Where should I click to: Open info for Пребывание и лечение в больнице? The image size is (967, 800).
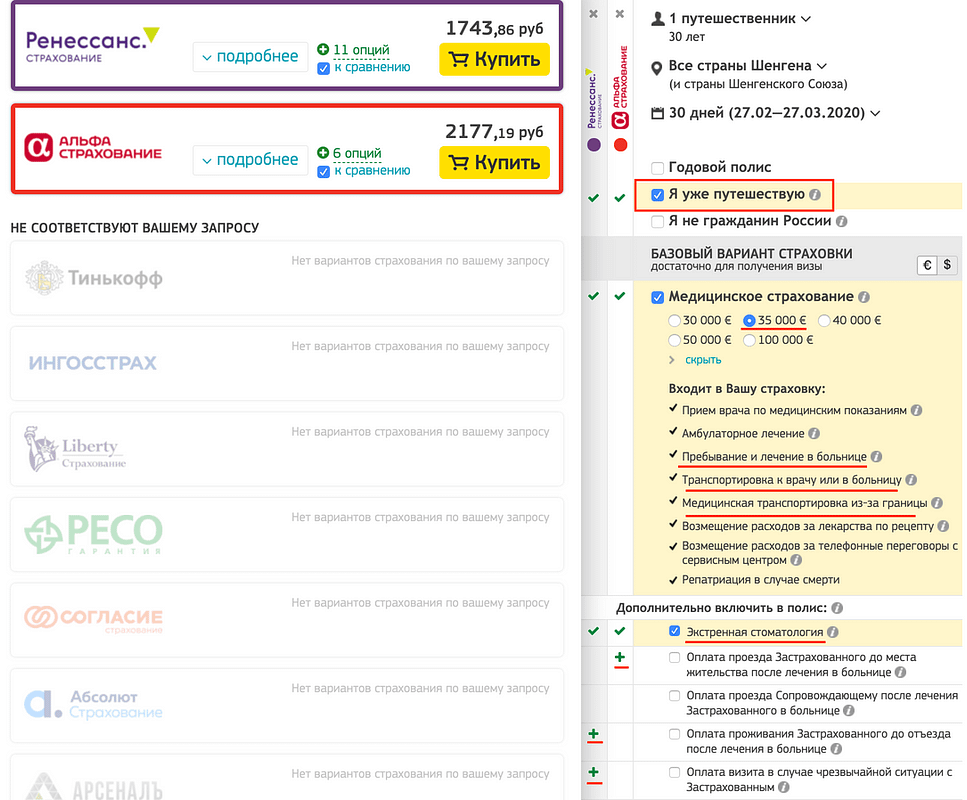[876, 456]
